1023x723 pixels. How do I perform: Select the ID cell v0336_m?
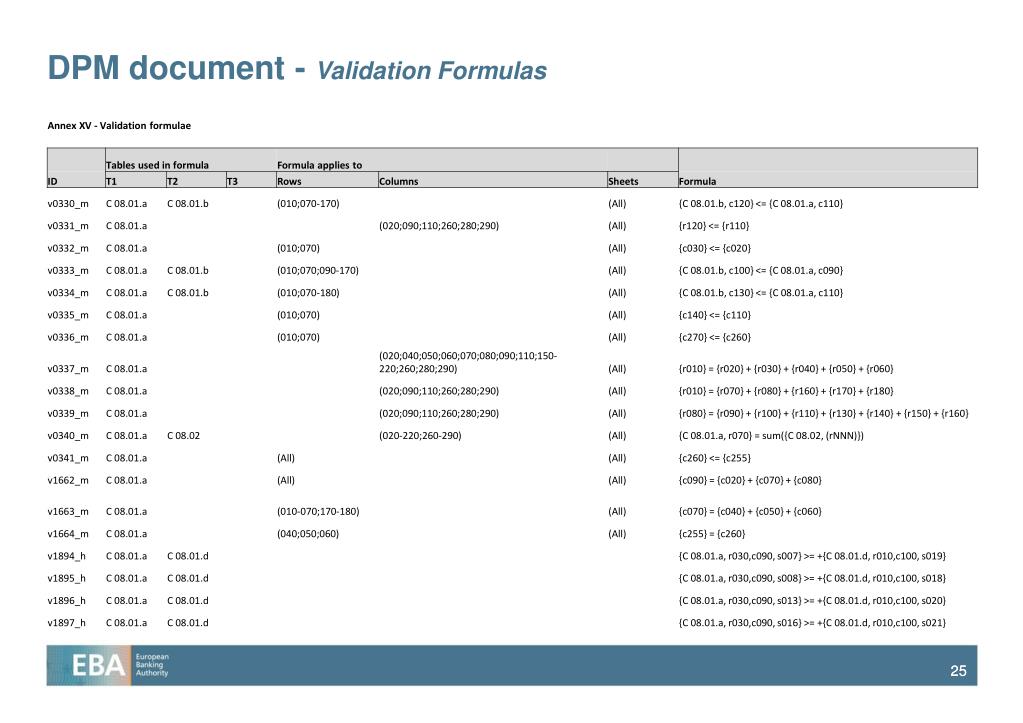pos(68,337)
